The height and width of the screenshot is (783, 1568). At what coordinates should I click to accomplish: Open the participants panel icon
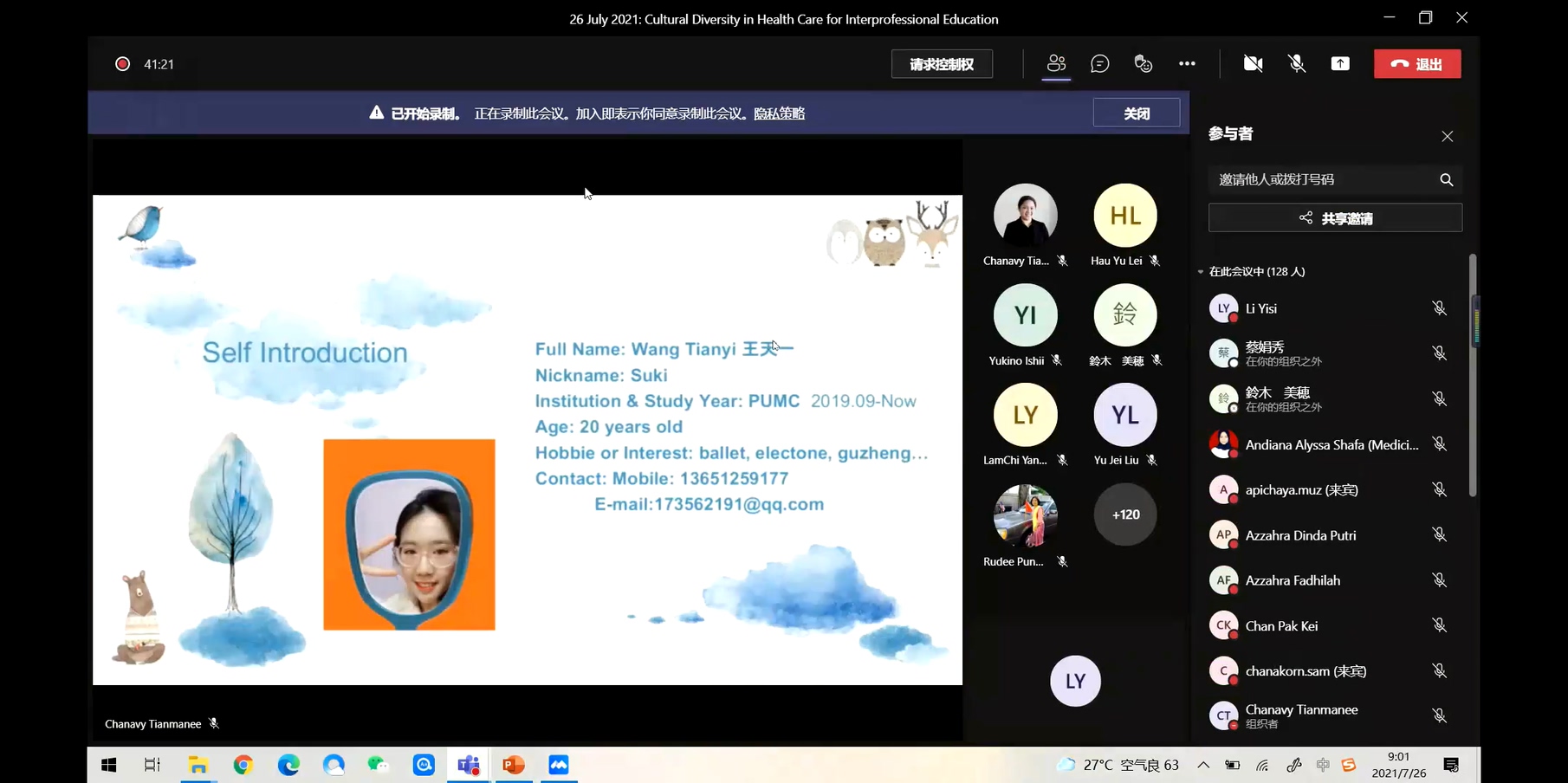(1056, 63)
